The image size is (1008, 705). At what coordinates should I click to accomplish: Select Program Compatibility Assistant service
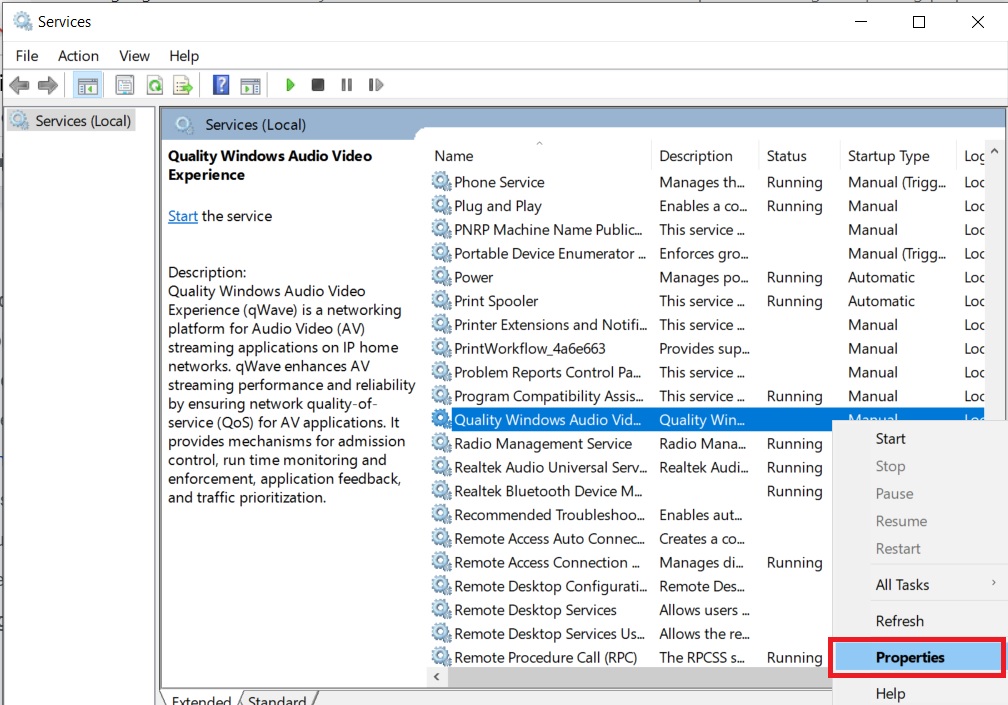(x=706, y=397)
